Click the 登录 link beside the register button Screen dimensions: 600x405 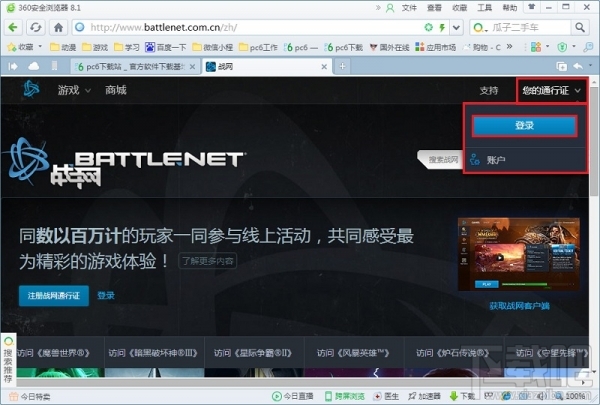(x=106, y=296)
